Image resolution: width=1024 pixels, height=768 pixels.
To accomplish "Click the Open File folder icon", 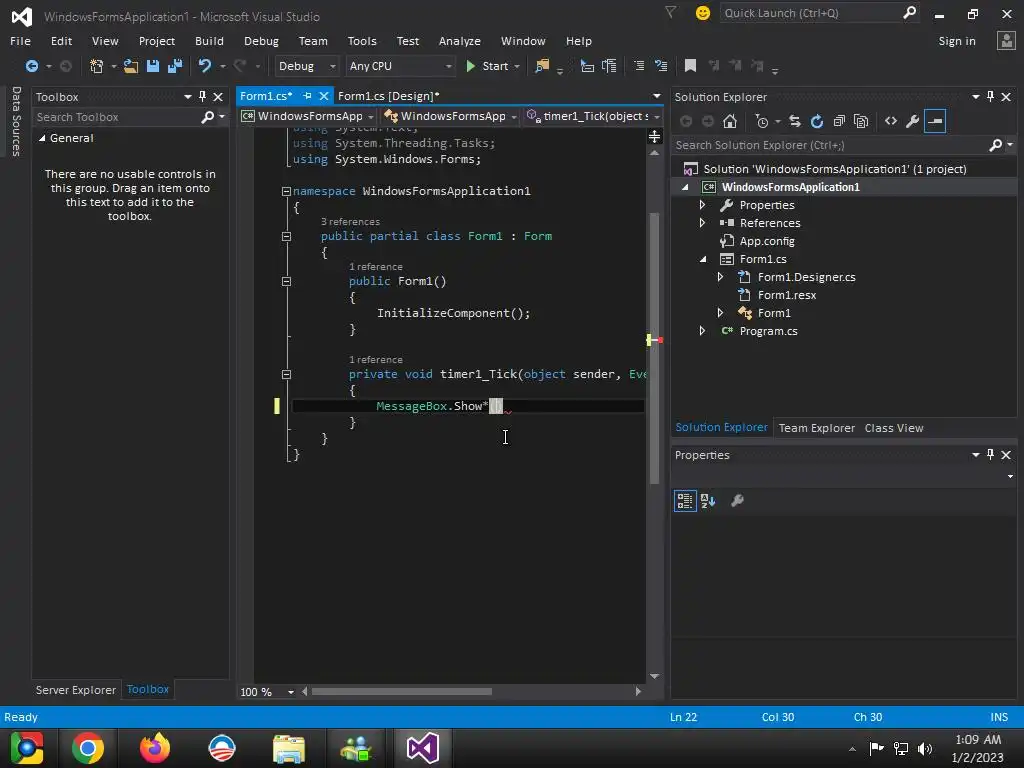I will tap(131, 66).
